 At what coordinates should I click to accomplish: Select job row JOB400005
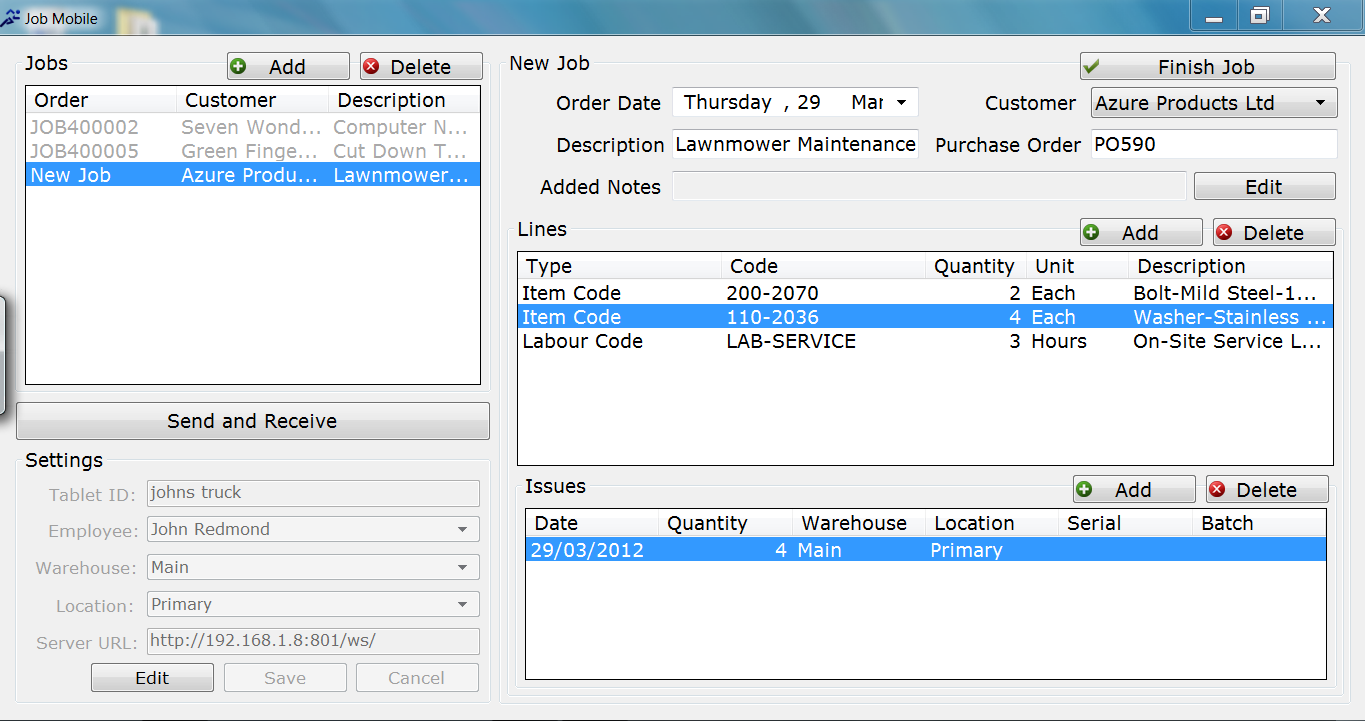(253, 151)
